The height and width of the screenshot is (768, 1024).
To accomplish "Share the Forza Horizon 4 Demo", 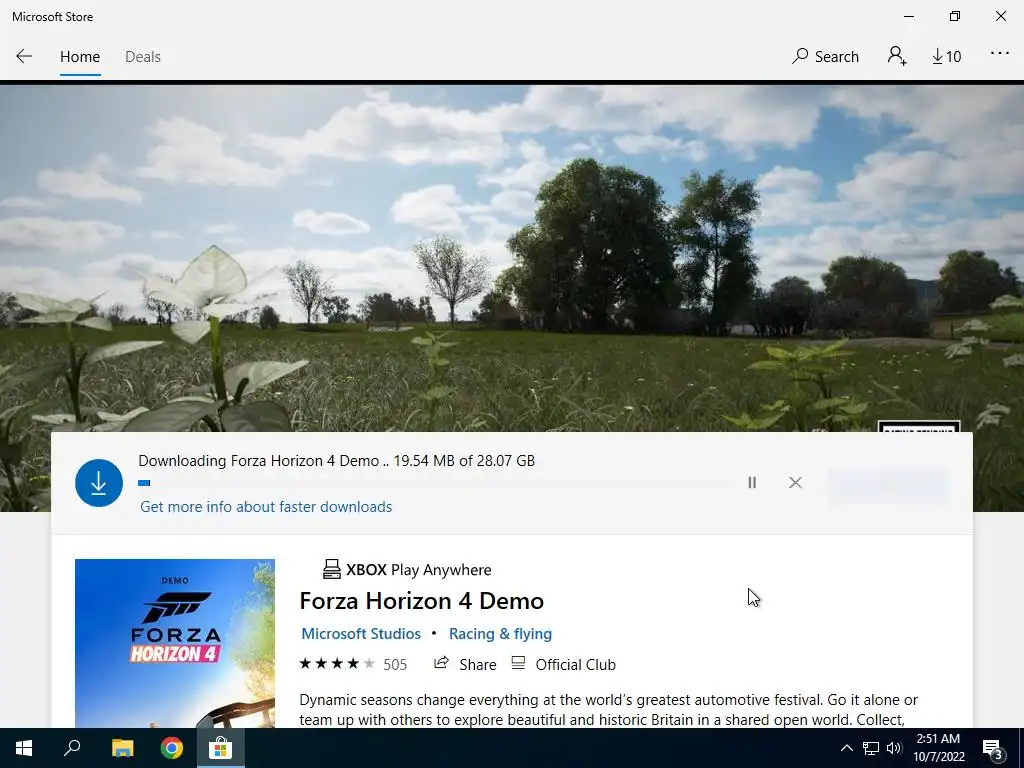I will pyautogui.click(x=465, y=664).
